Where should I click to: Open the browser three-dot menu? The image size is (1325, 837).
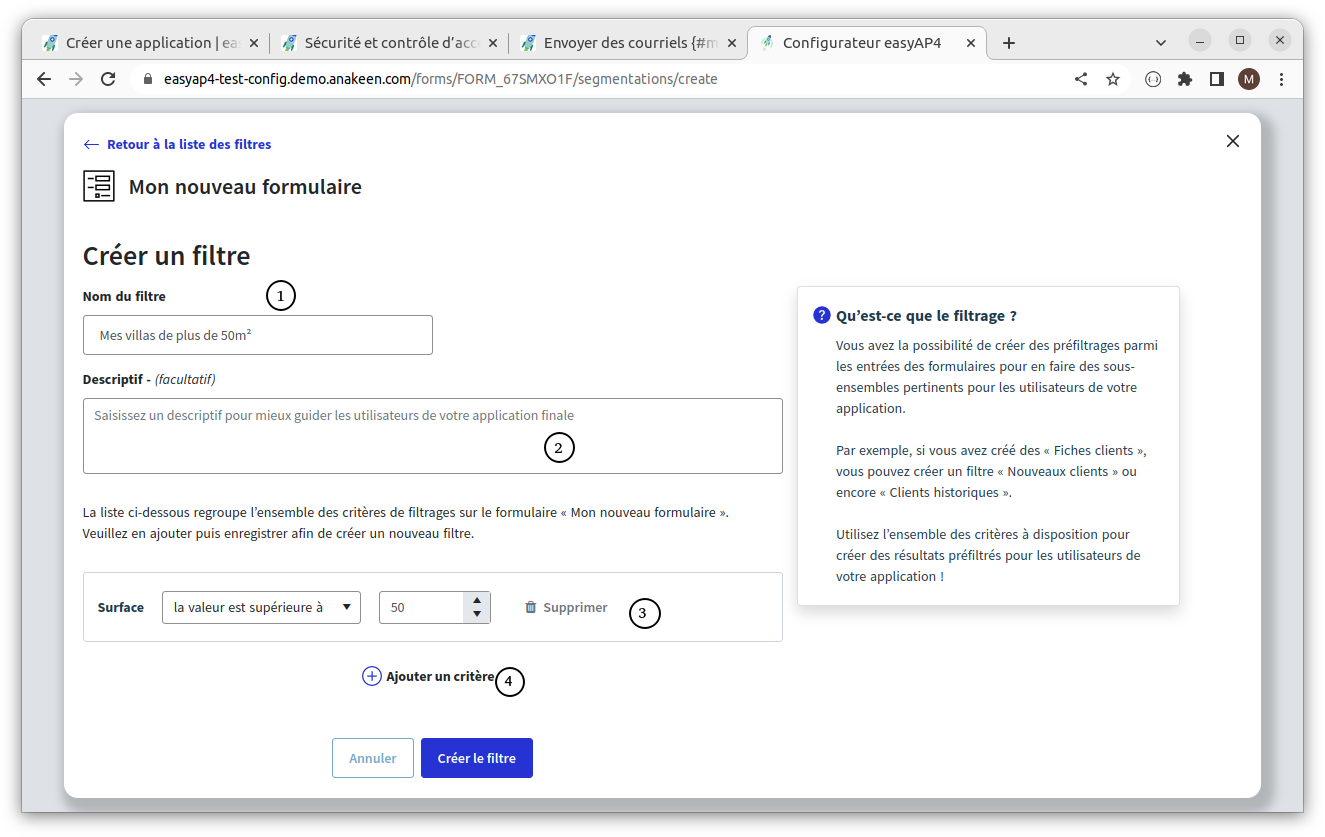1281,78
